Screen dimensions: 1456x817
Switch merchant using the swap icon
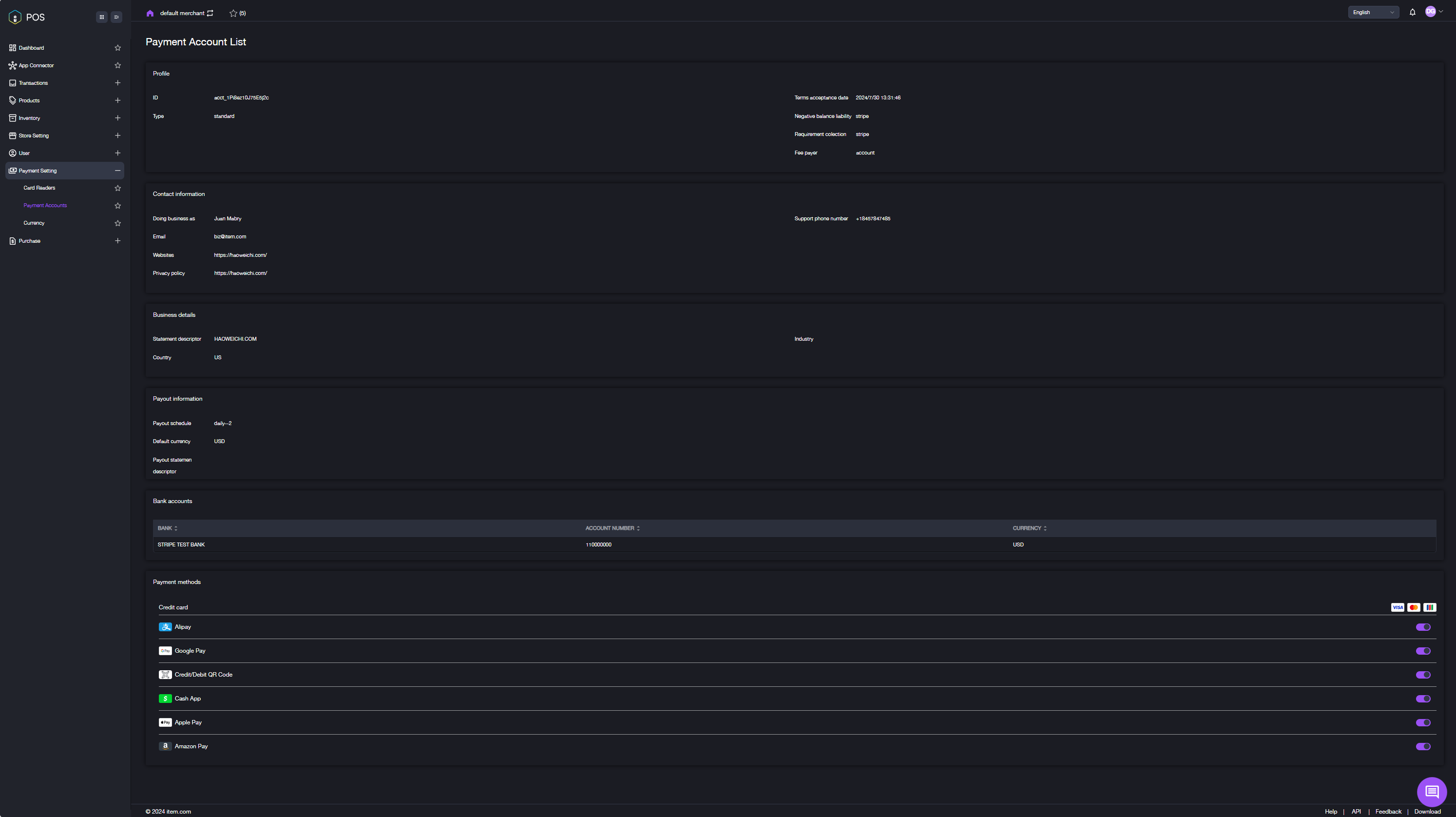(210, 13)
